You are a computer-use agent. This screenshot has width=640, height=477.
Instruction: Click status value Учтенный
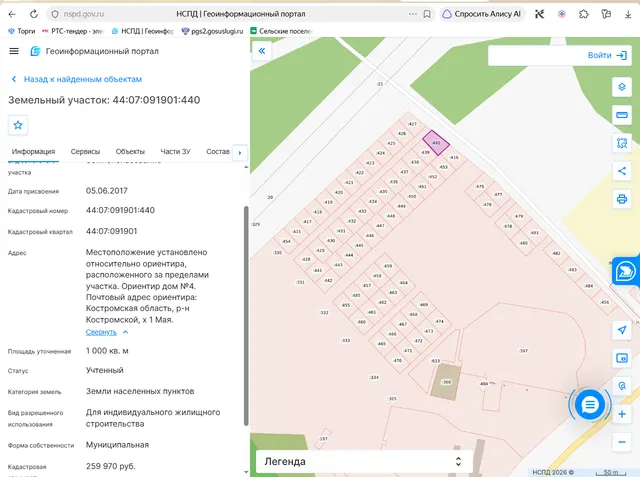click(x=104, y=371)
